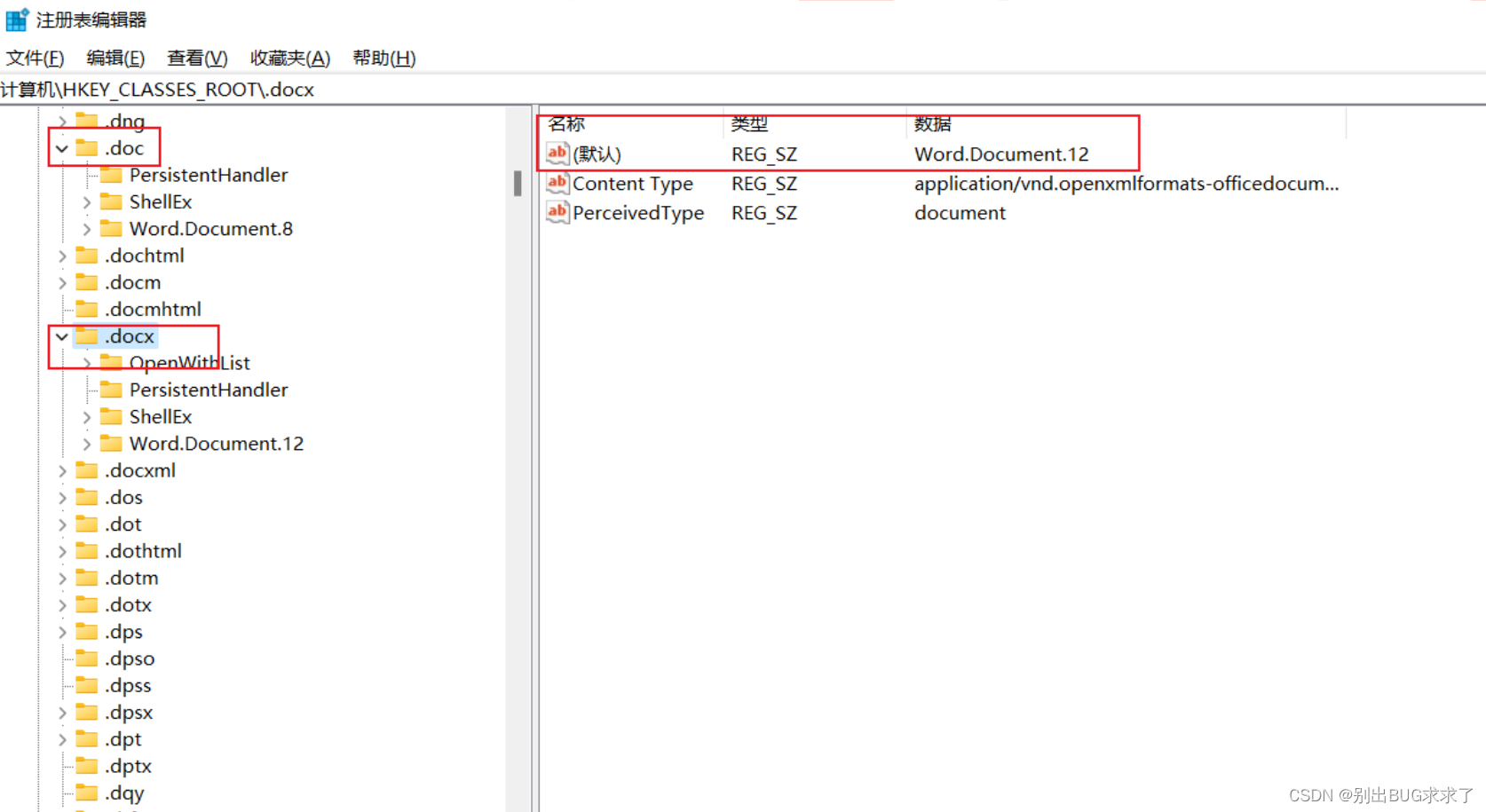1486x812 pixels.
Task: Click the .dqy folder icon
Action: [87, 792]
